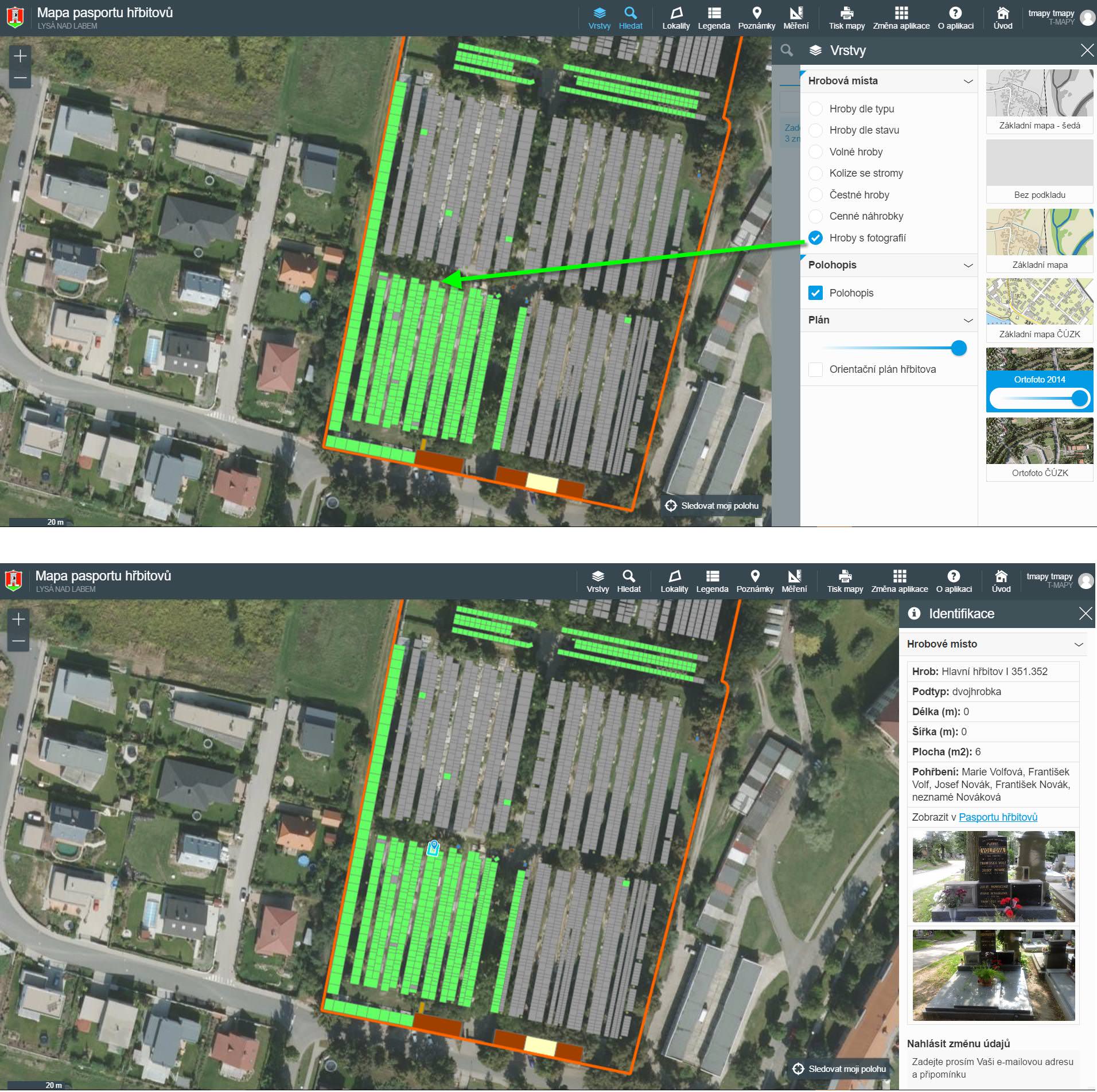Image resolution: width=1097 pixels, height=1092 pixels.
Task: Go to Úvod home in the lower toolbar
Action: (x=1001, y=581)
